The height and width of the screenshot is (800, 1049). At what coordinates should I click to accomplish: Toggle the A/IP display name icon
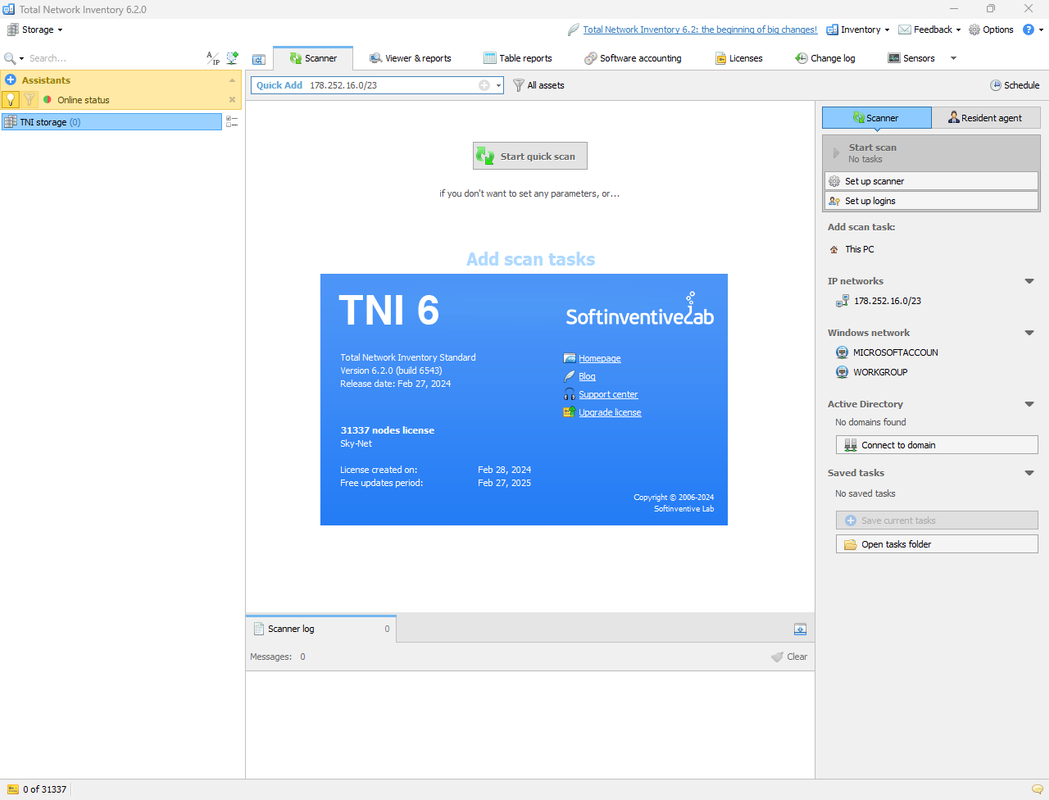(x=213, y=58)
